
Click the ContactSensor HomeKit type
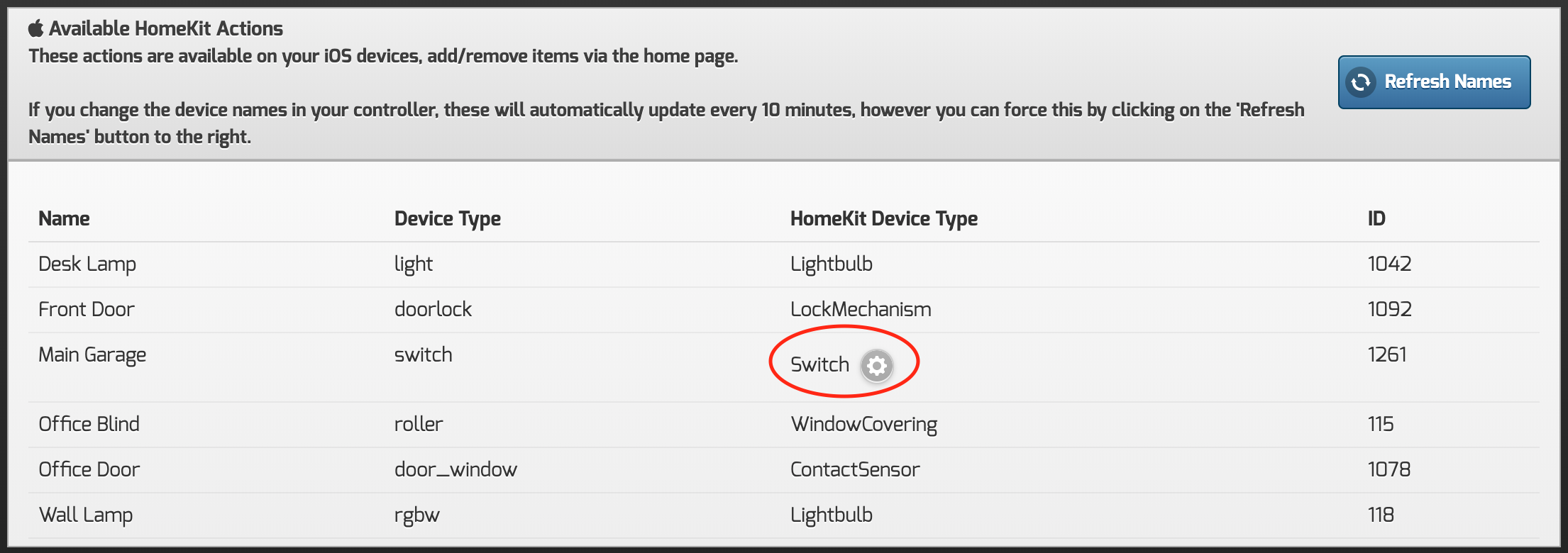(855, 470)
